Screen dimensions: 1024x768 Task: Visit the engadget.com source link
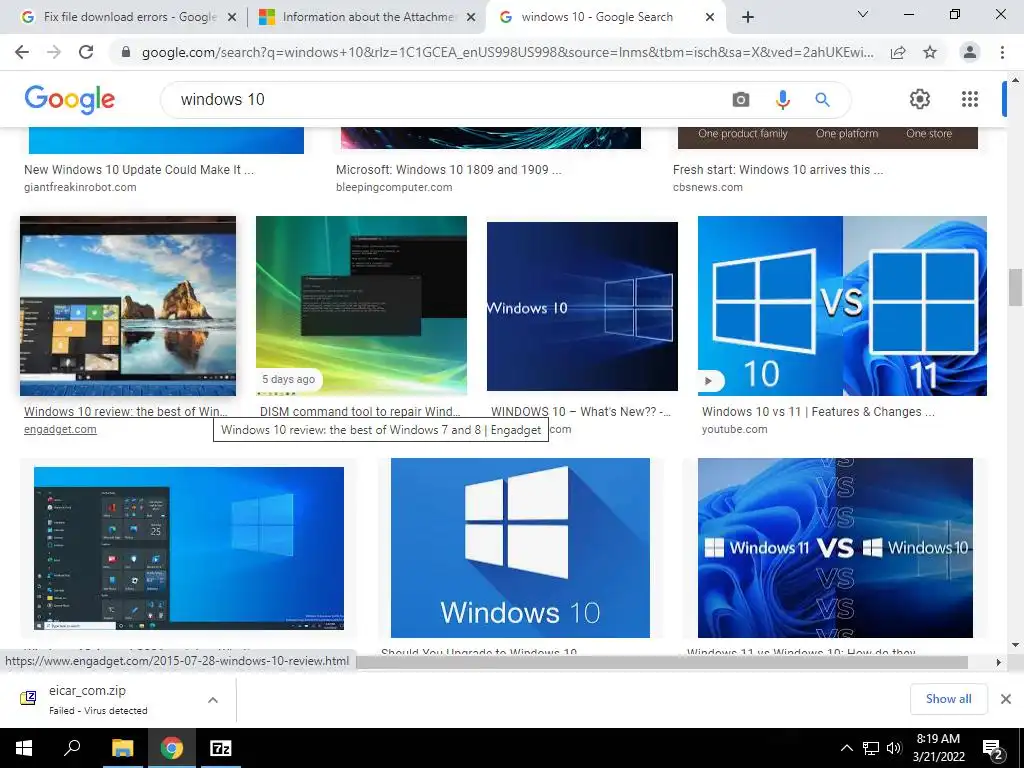coord(60,429)
